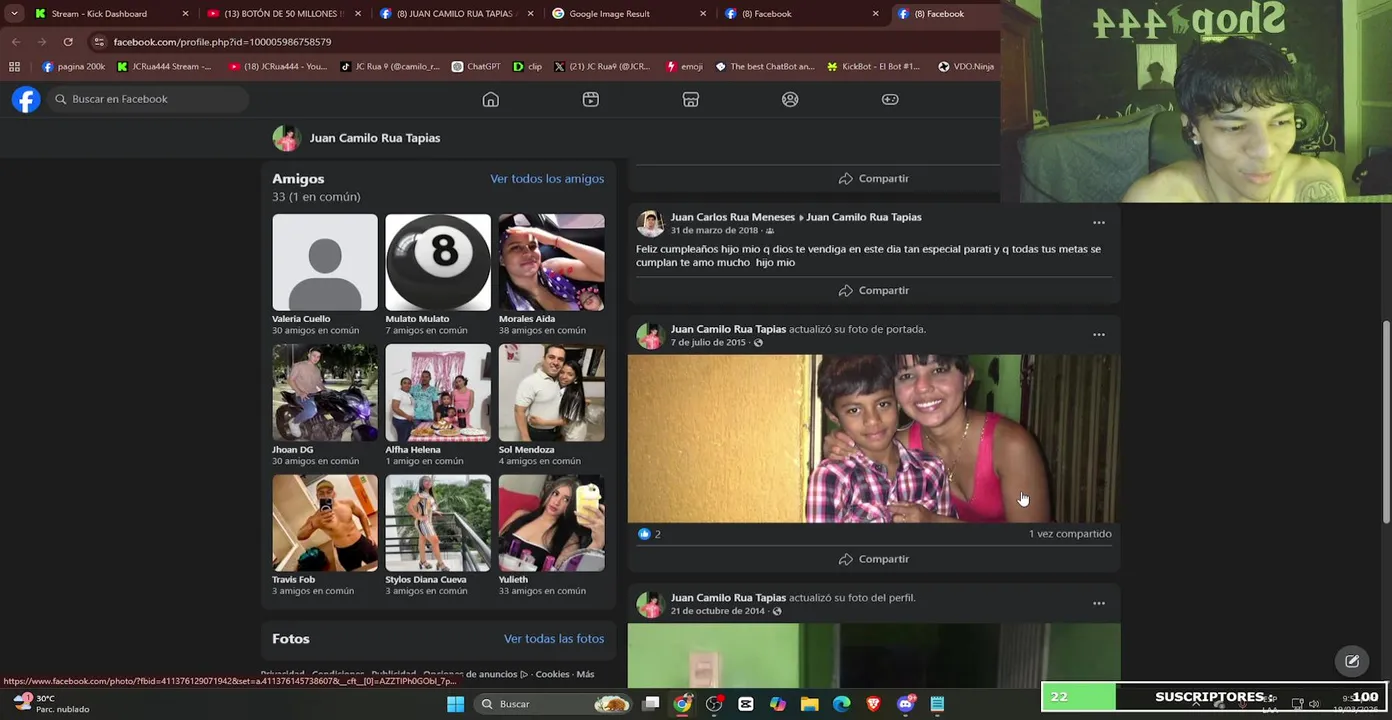Open the Facebook logo home link
1392x720 pixels.
pyautogui.click(x=26, y=99)
